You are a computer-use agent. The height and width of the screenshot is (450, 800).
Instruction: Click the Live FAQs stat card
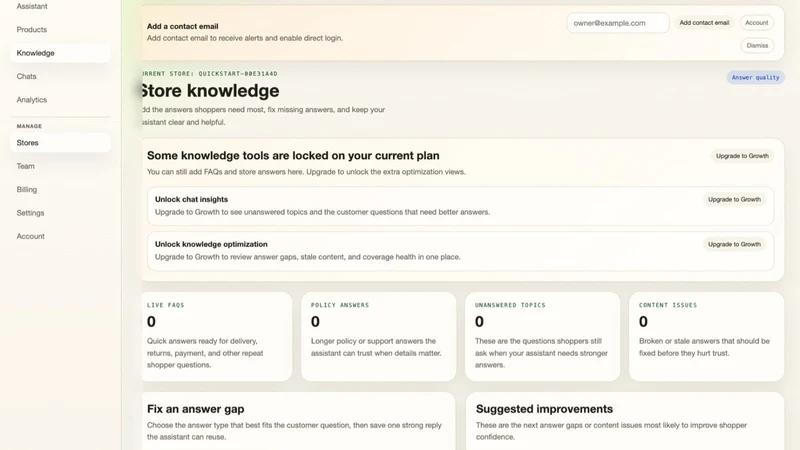click(x=216, y=336)
